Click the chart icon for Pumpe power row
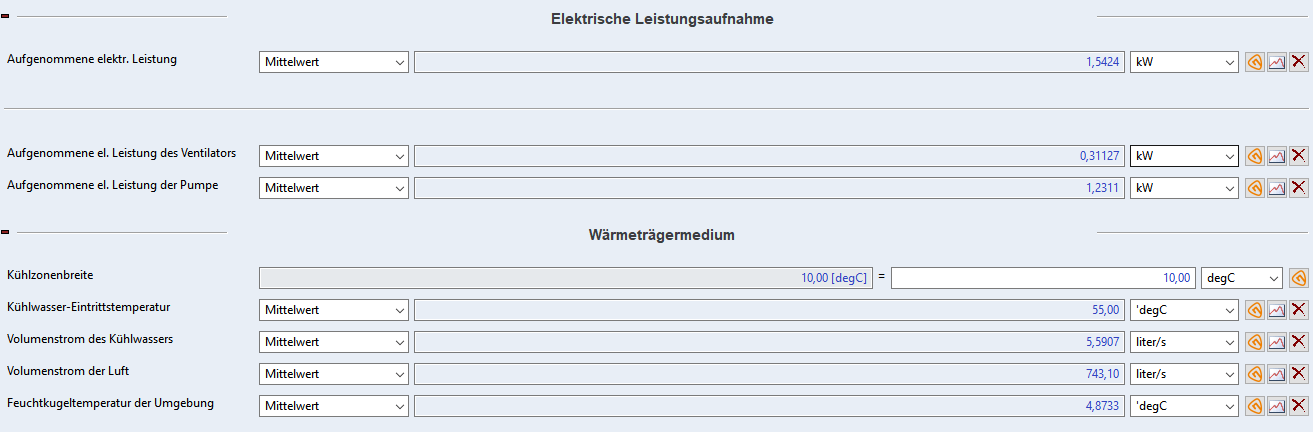1313x432 pixels. [x=1276, y=188]
